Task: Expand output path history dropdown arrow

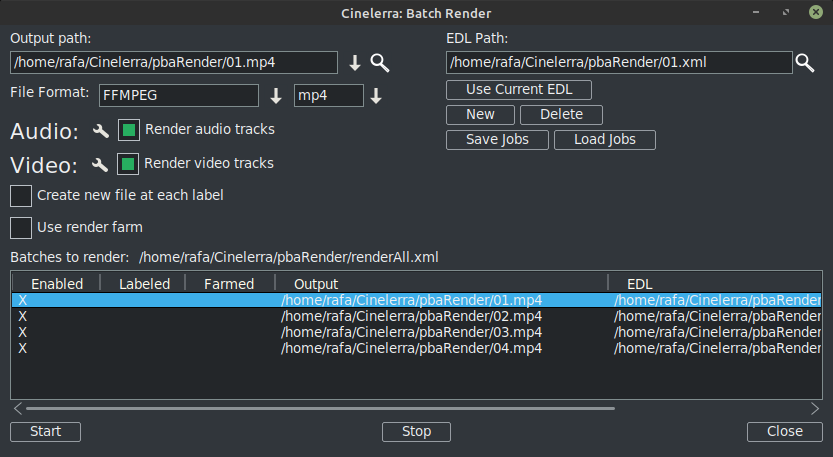Action: (354, 63)
